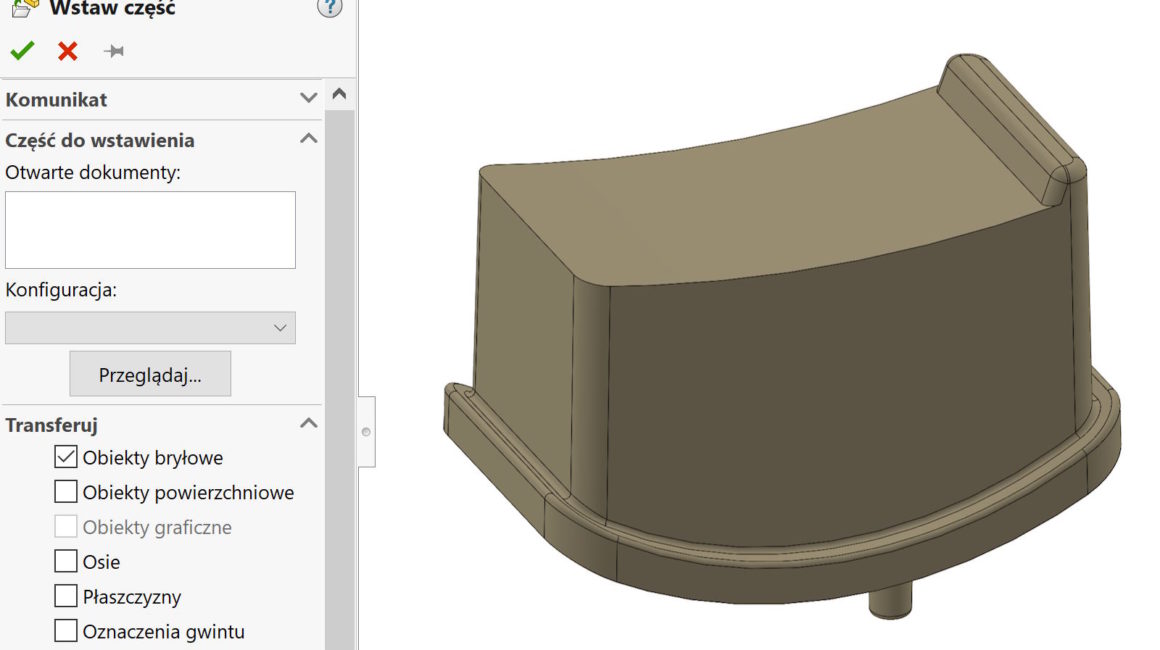Click the Wstaw część part icon in the header
1160x650 pixels.
23,8
